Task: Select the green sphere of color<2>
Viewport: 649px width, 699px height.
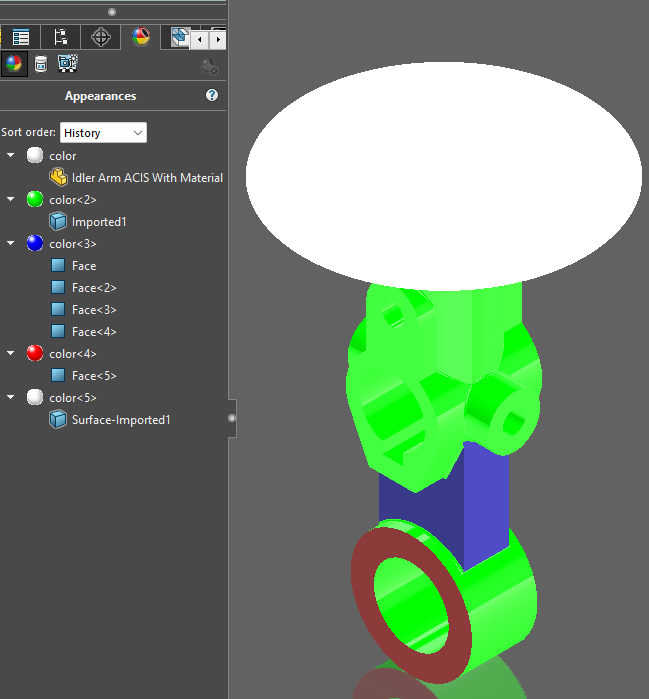Action: 35,199
